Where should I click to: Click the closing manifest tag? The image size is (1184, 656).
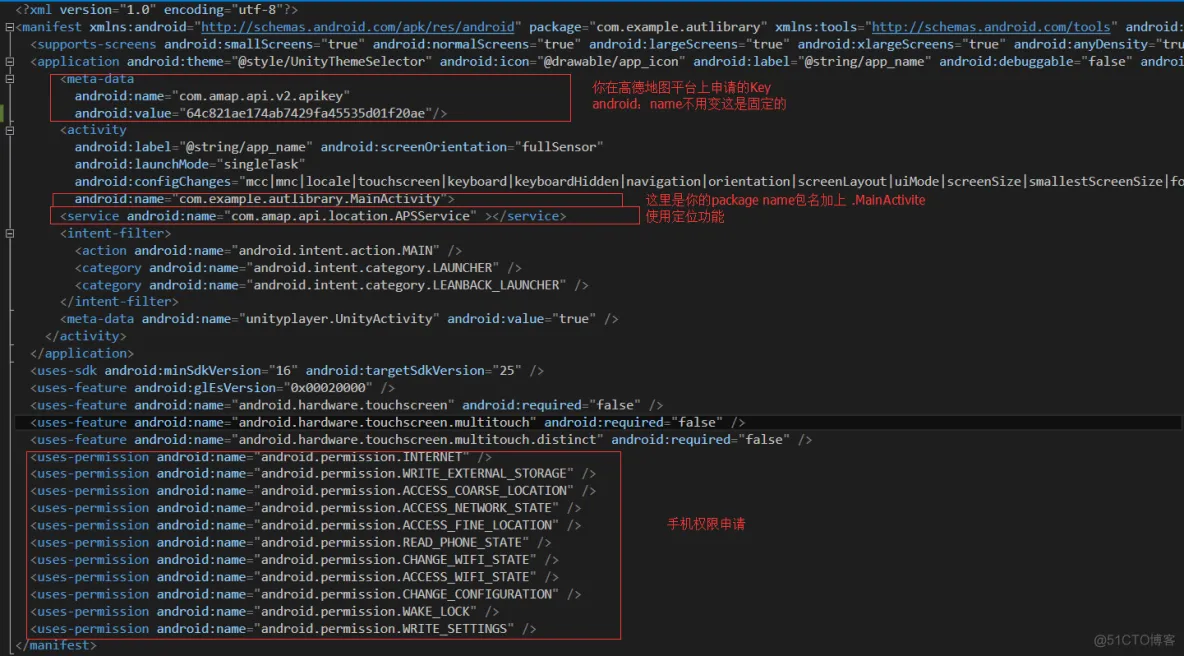[x=56, y=646]
